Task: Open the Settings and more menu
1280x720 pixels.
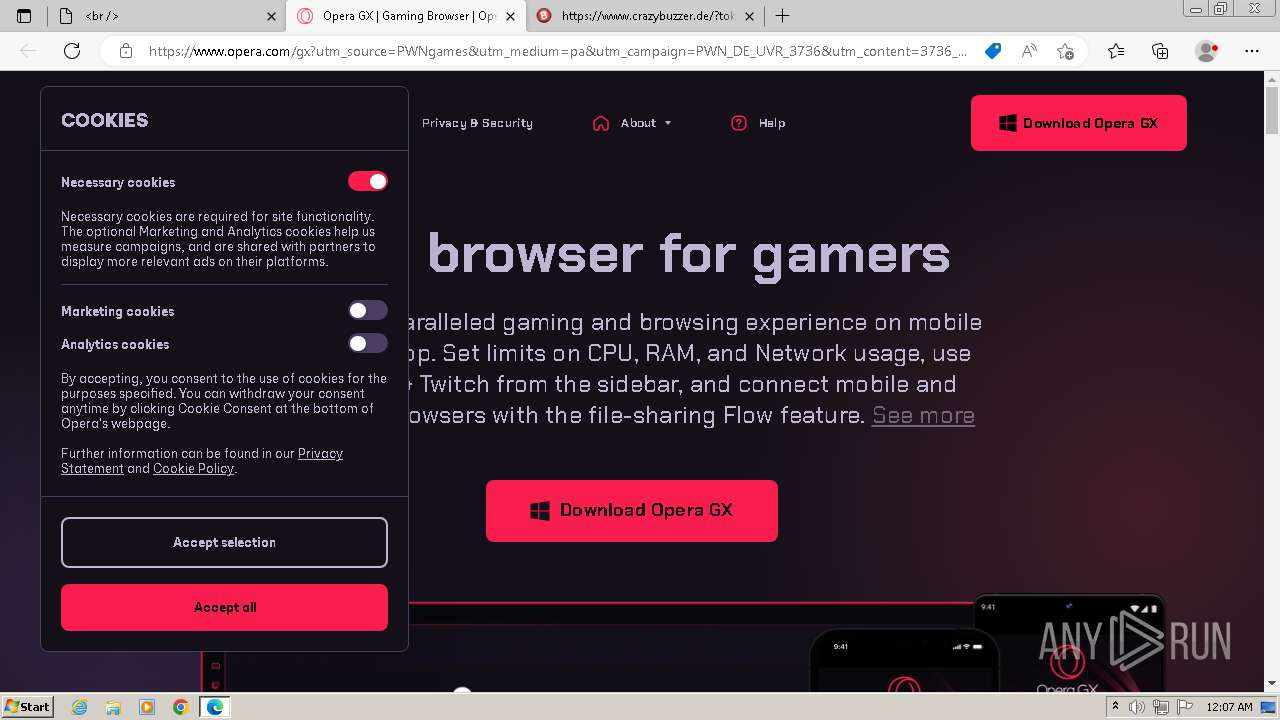Action: (1252, 51)
